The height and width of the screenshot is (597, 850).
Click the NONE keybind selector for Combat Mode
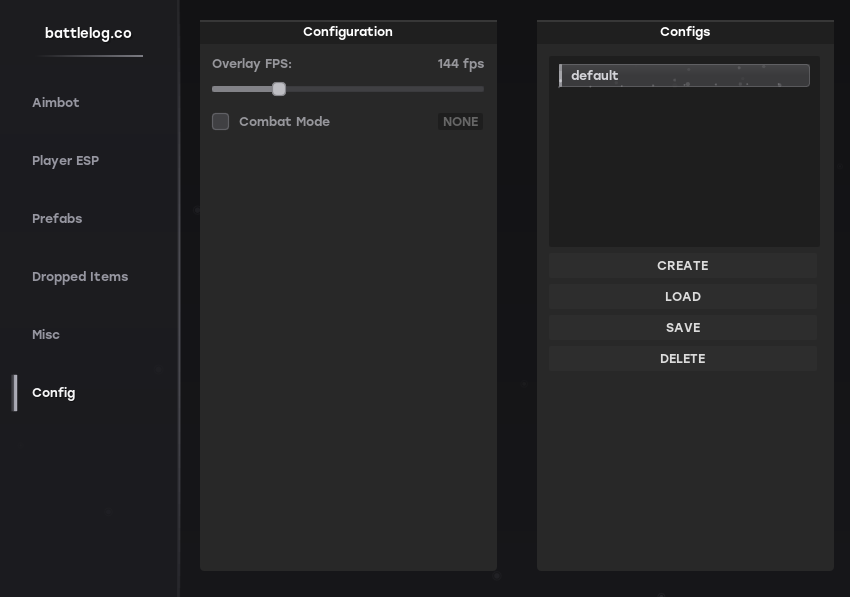coord(460,121)
